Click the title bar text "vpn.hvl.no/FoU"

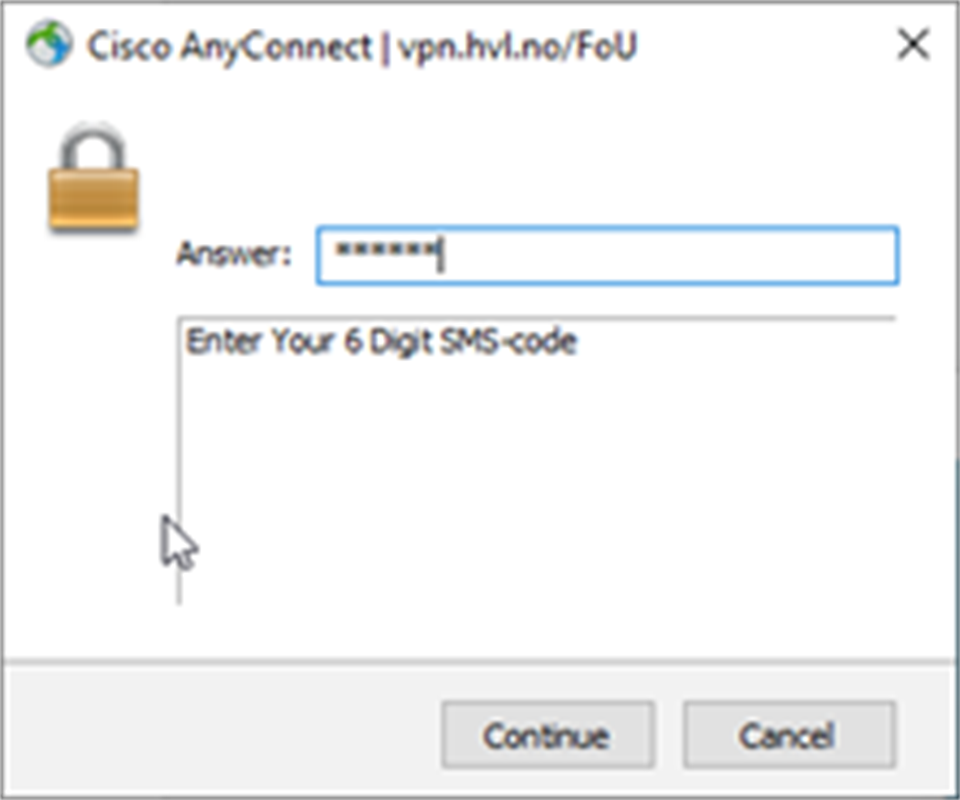coord(517,46)
